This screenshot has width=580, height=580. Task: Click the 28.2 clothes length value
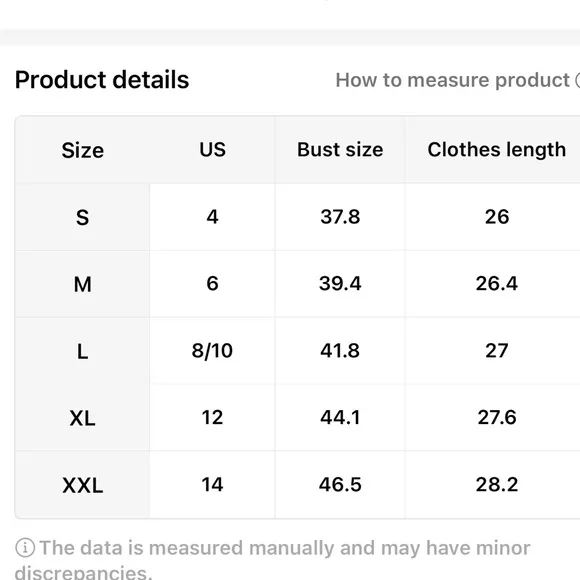[496, 484]
